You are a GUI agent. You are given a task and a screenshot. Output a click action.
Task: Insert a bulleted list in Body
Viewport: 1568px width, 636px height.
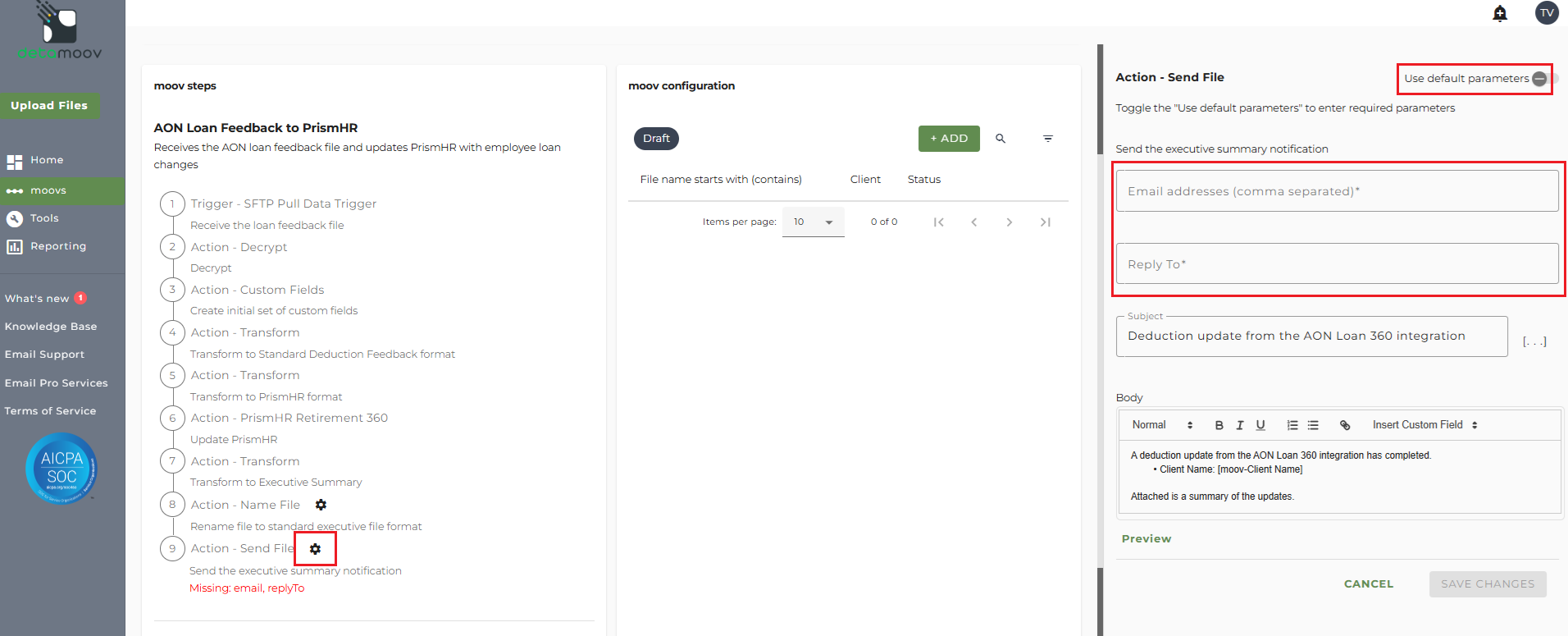coord(1313,425)
